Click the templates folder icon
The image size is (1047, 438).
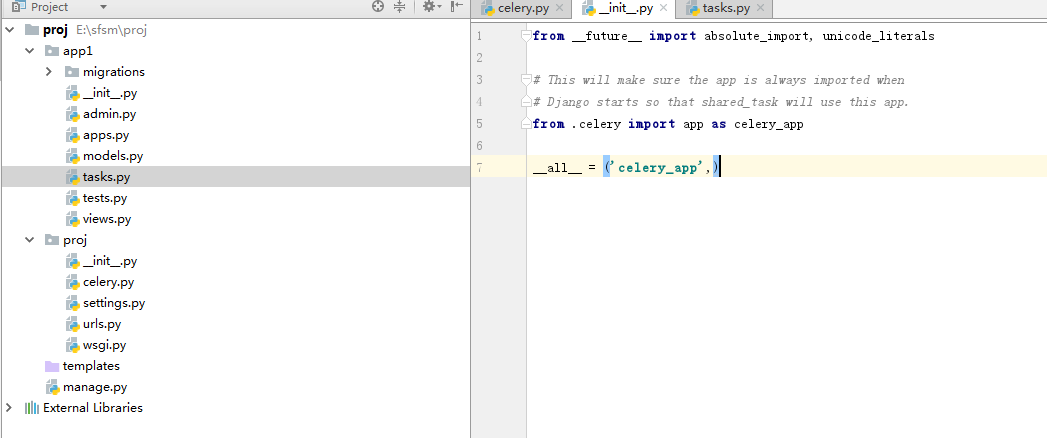(51, 366)
